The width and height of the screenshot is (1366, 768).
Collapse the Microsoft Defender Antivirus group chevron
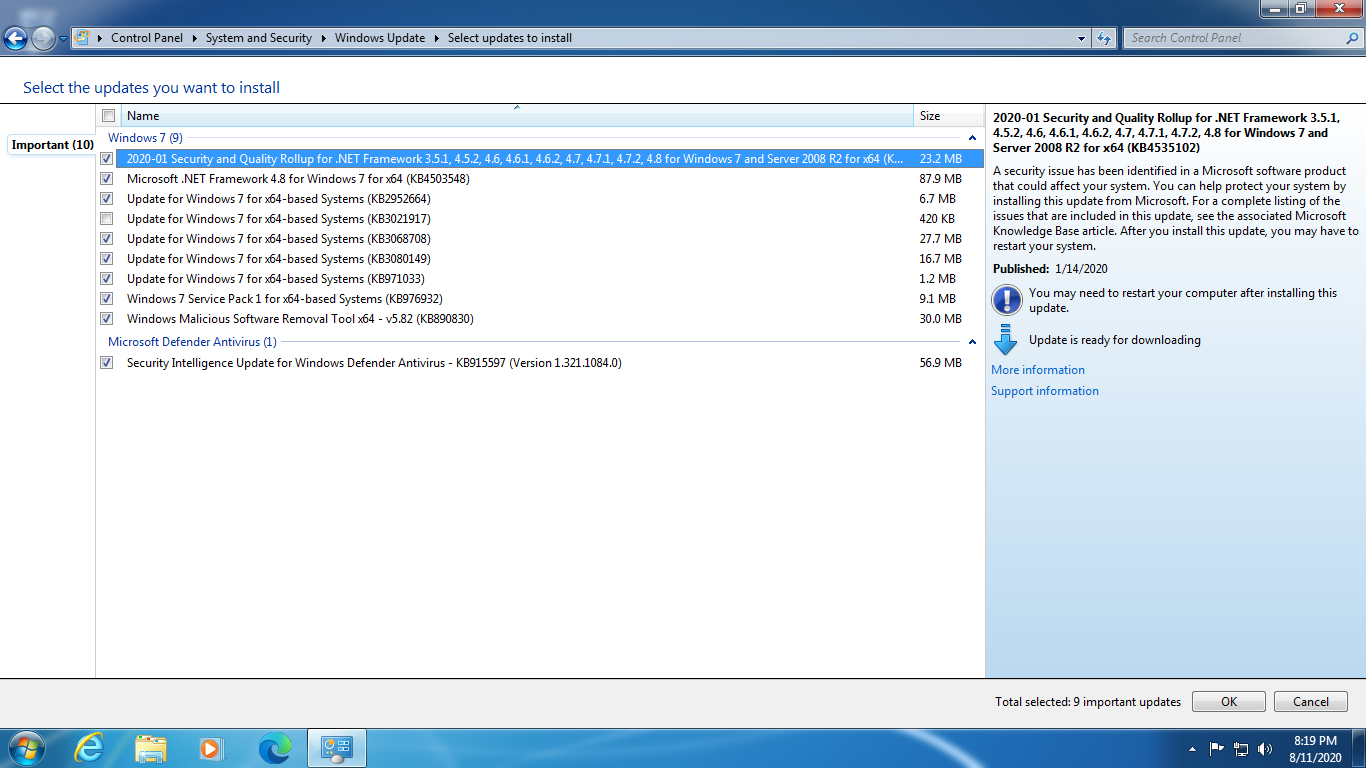pos(972,342)
